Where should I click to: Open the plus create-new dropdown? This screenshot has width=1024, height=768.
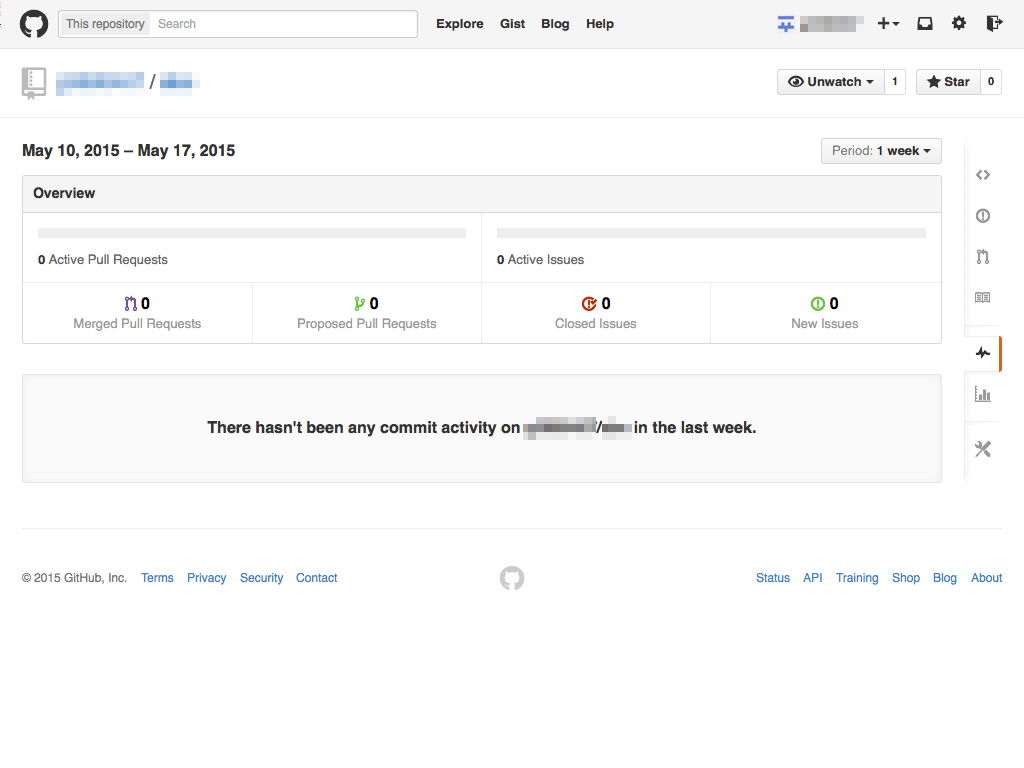tap(888, 24)
